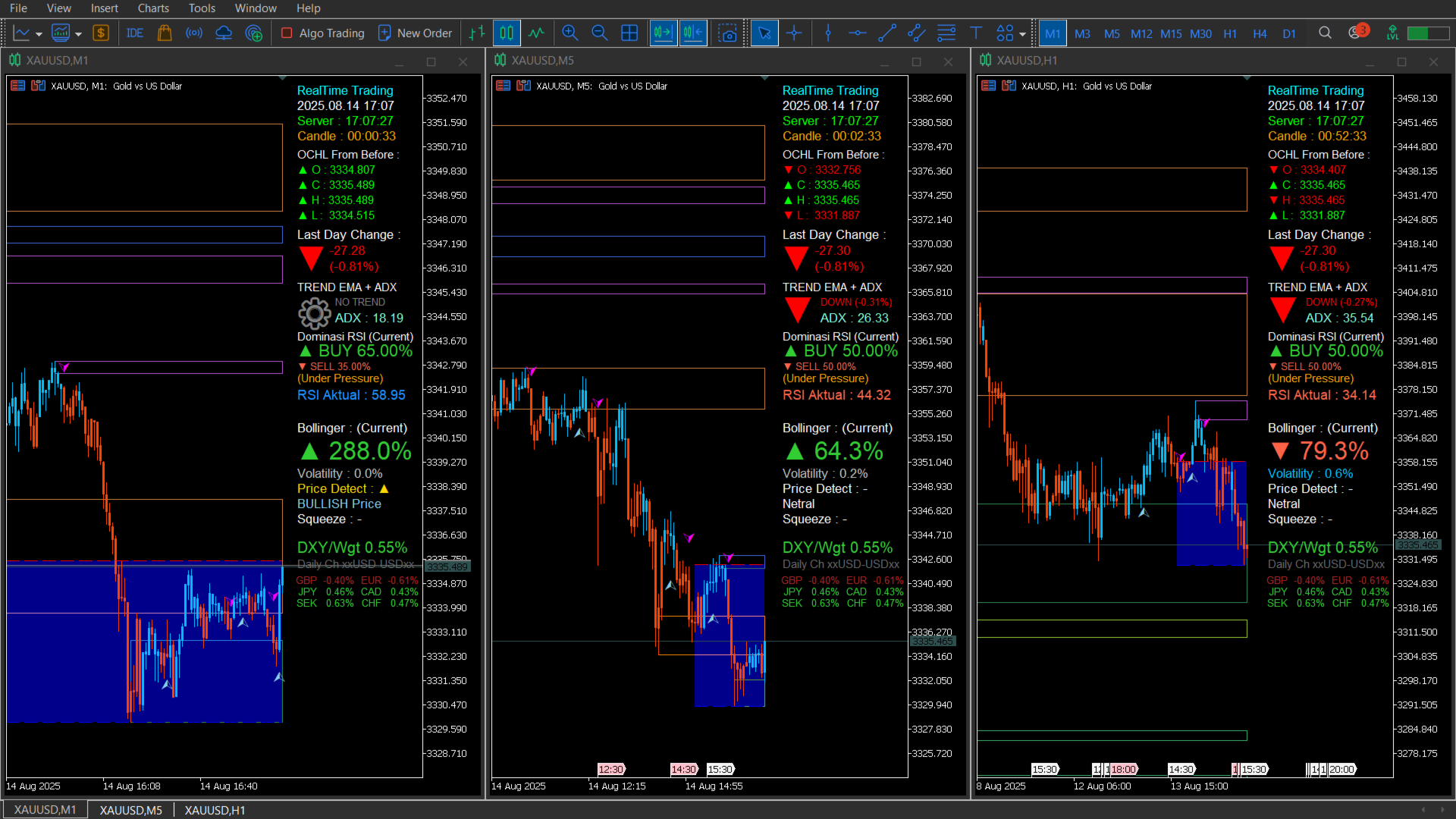Insert Fibonacci retracement tool
The image size is (1456, 819).
click(x=946, y=33)
